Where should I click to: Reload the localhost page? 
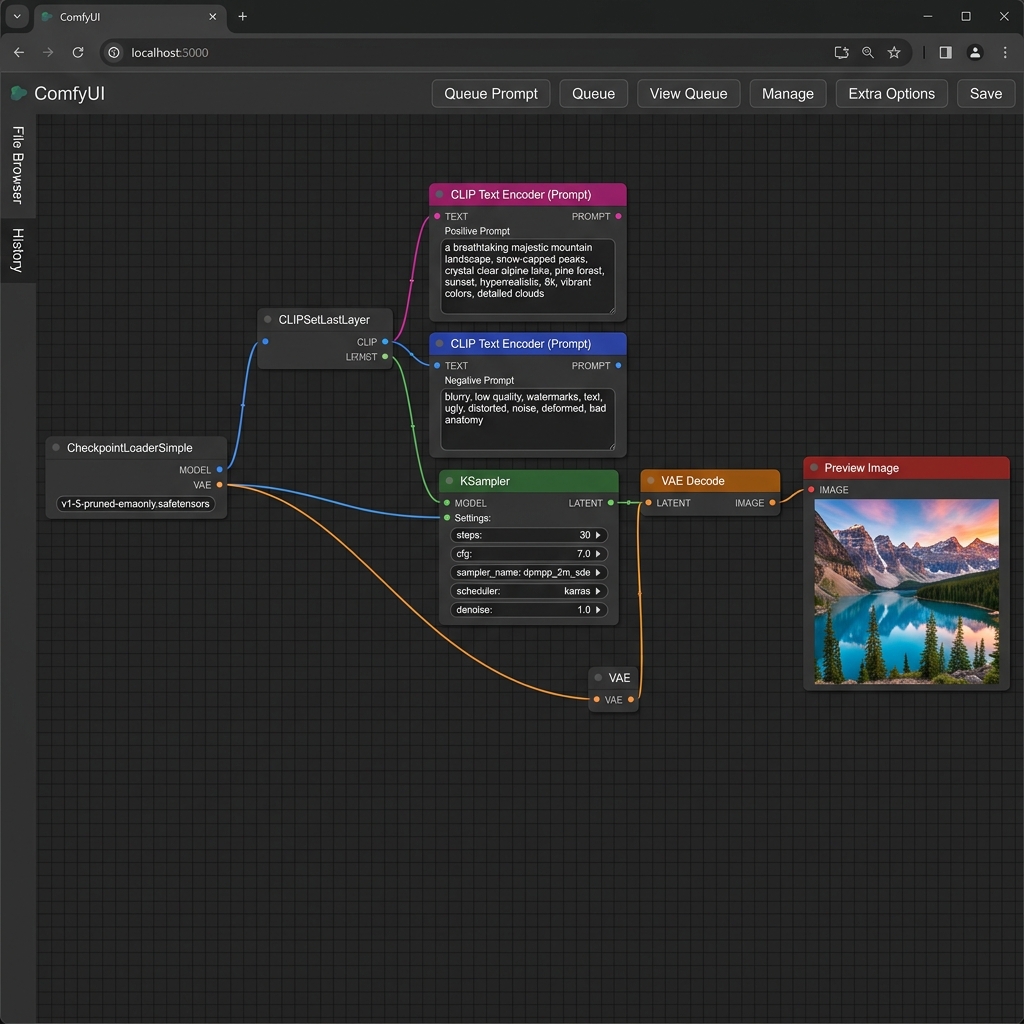click(x=78, y=52)
